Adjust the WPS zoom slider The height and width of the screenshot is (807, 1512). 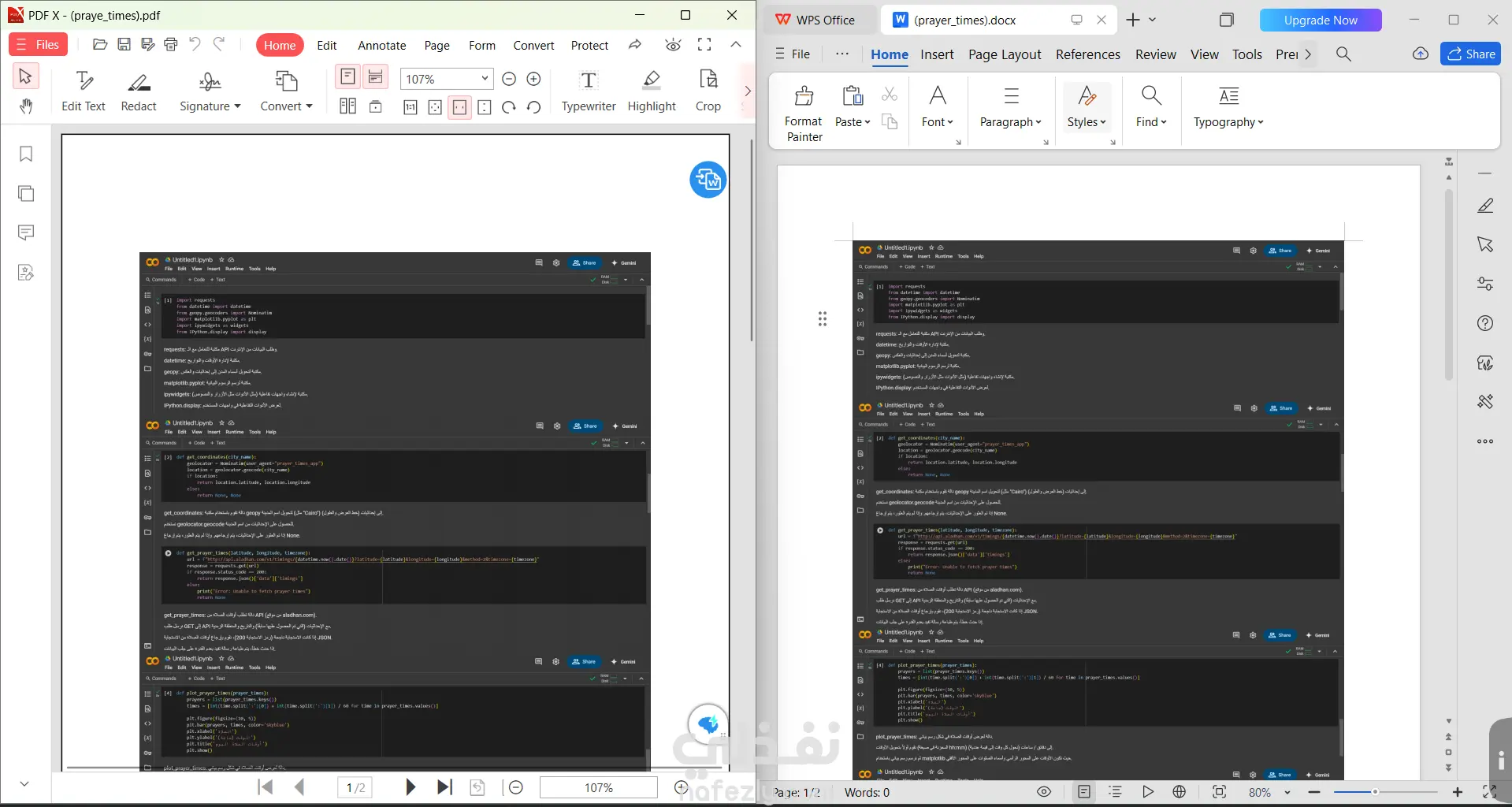pyautogui.click(x=1375, y=792)
